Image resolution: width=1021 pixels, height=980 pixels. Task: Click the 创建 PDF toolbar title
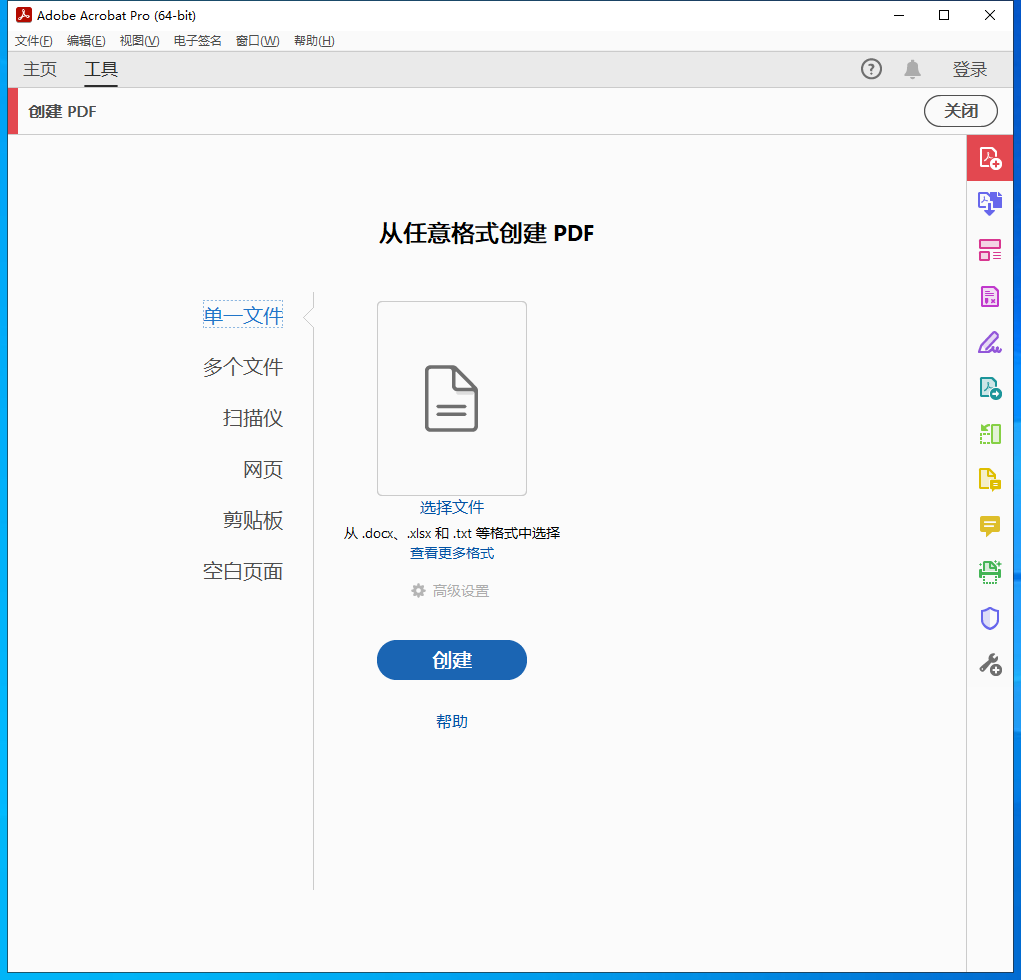(63, 111)
